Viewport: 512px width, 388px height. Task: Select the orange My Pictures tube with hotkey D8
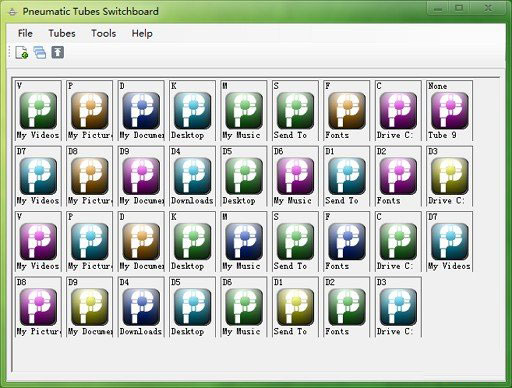point(90,176)
